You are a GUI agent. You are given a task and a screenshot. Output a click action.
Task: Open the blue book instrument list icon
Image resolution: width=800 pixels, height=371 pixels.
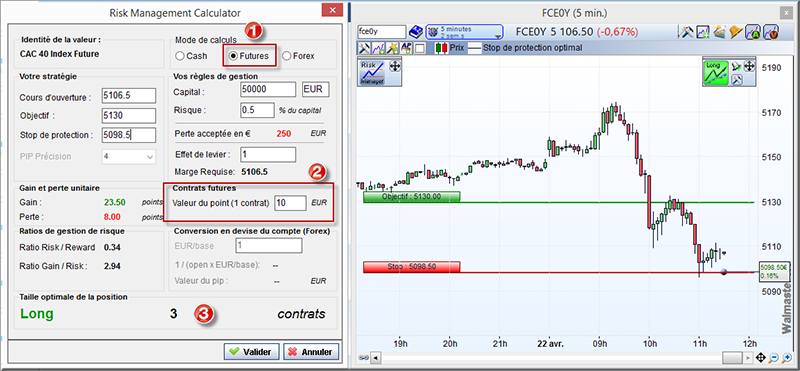click(x=415, y=32)
